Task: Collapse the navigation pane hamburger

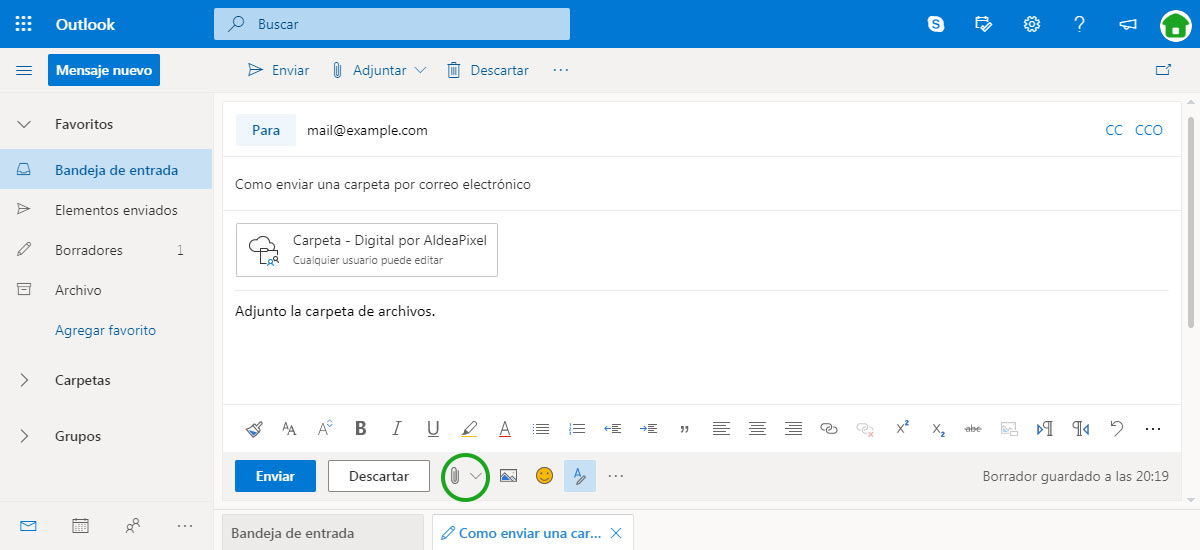Action: pyautogui.click(x=24, y=70)
